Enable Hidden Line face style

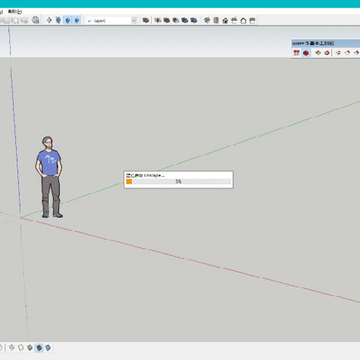pos(21,348)
